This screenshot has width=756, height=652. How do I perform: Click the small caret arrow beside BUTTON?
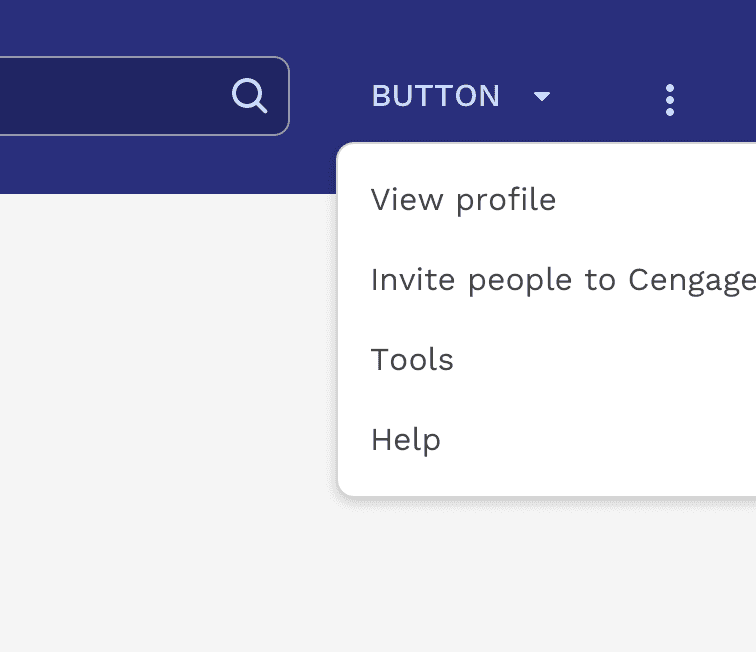[542, 97]
